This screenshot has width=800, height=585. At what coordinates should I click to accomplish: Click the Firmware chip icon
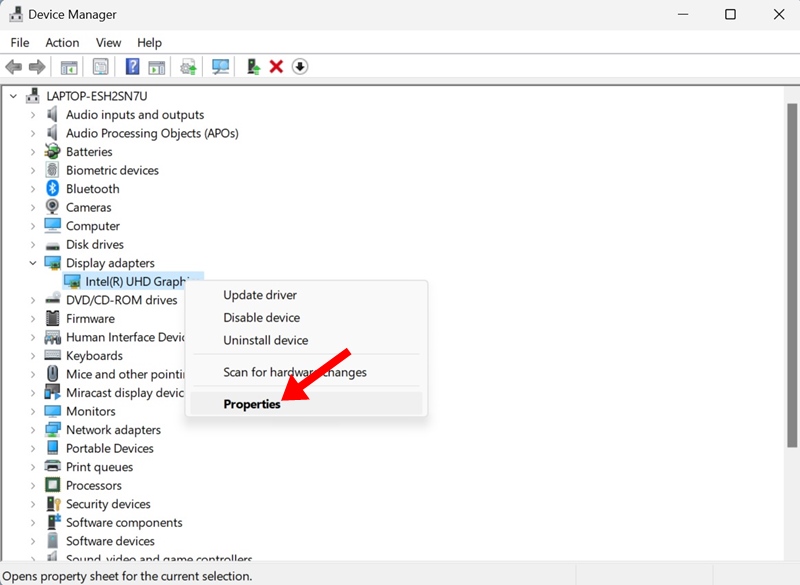[x=53, y=318]
